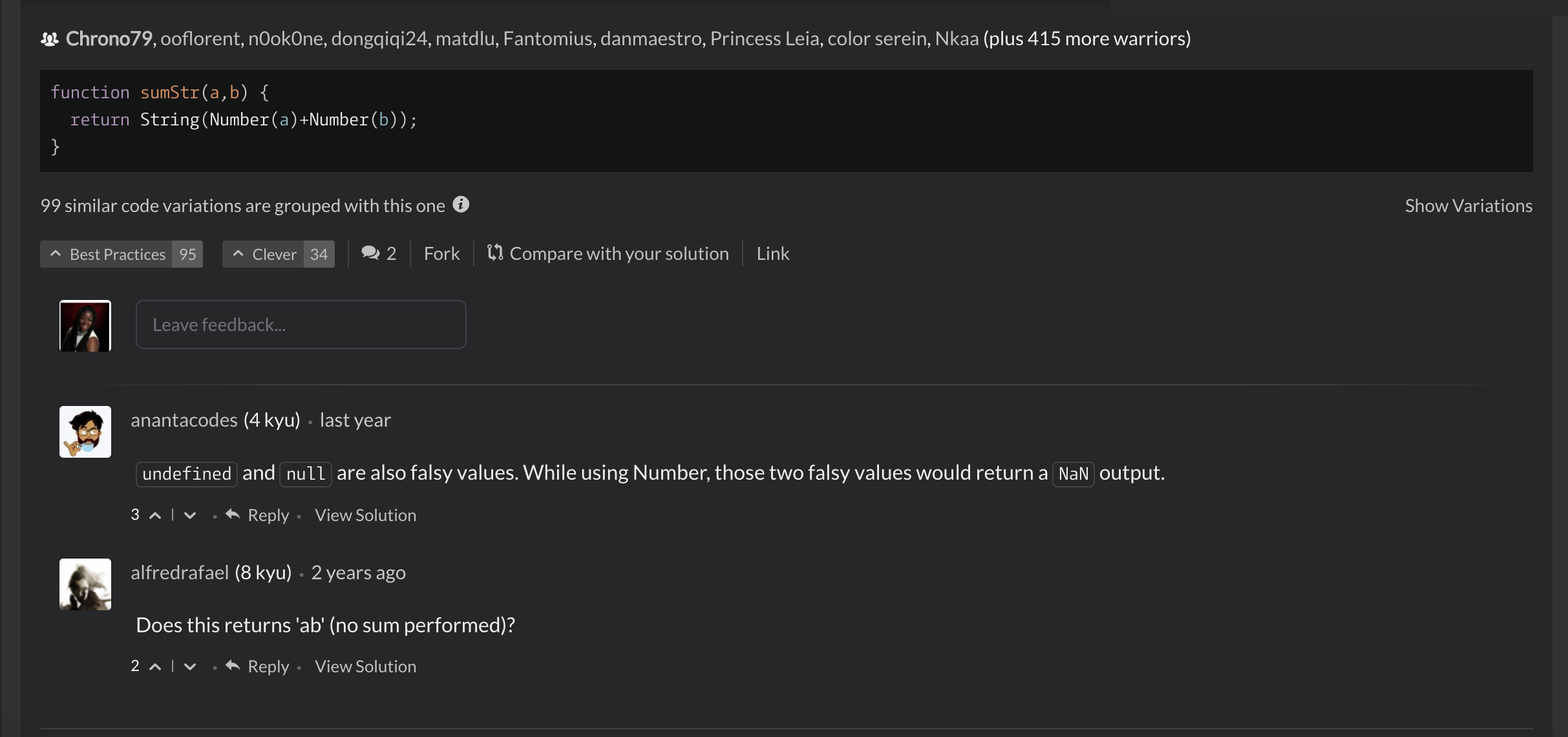The width and height of the screenshot is (1568, 737).
Task: Fork this solution
Action: (x=441, y=253)
